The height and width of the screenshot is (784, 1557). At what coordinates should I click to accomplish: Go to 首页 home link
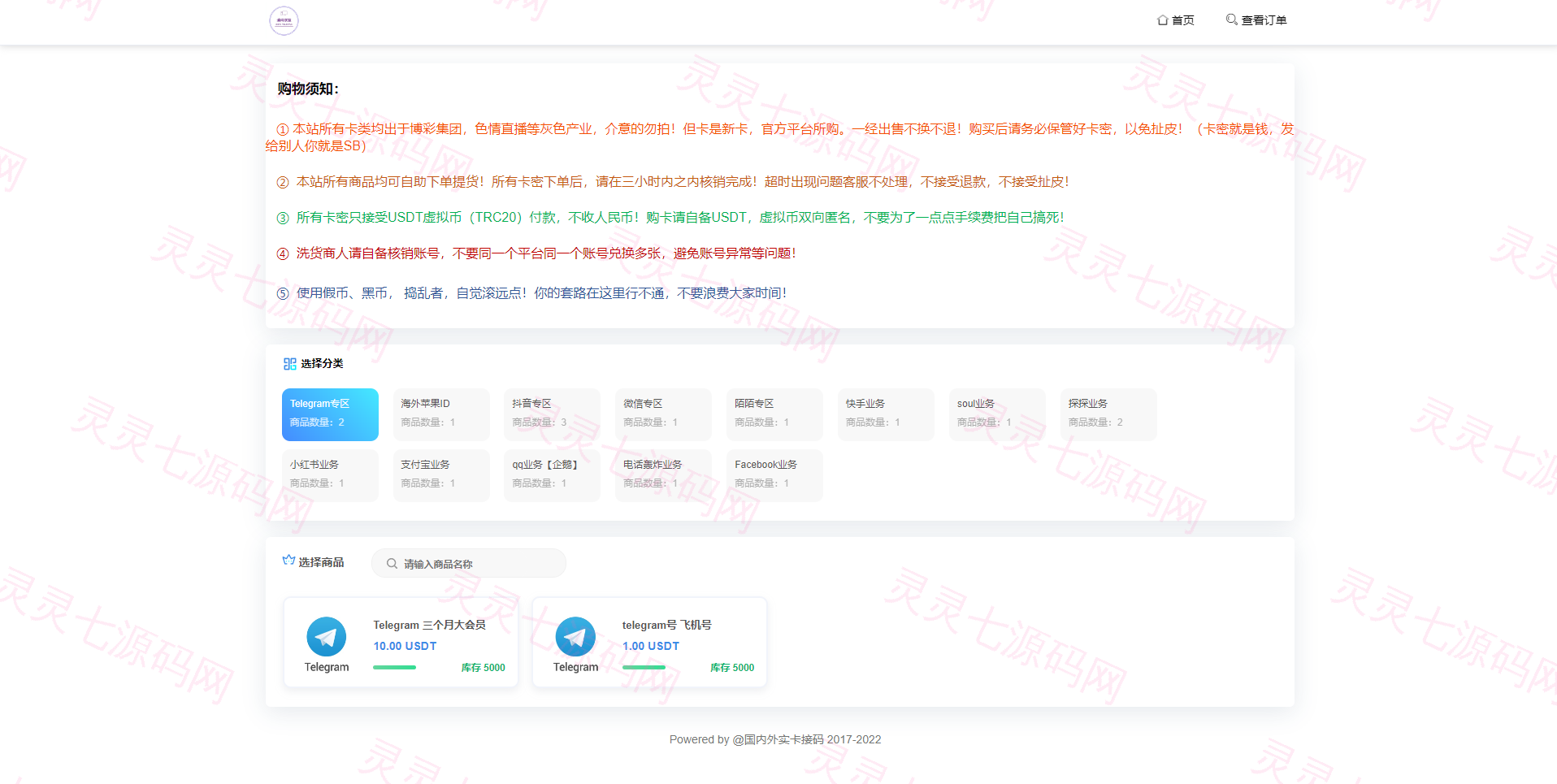[x=1175, y=20]
